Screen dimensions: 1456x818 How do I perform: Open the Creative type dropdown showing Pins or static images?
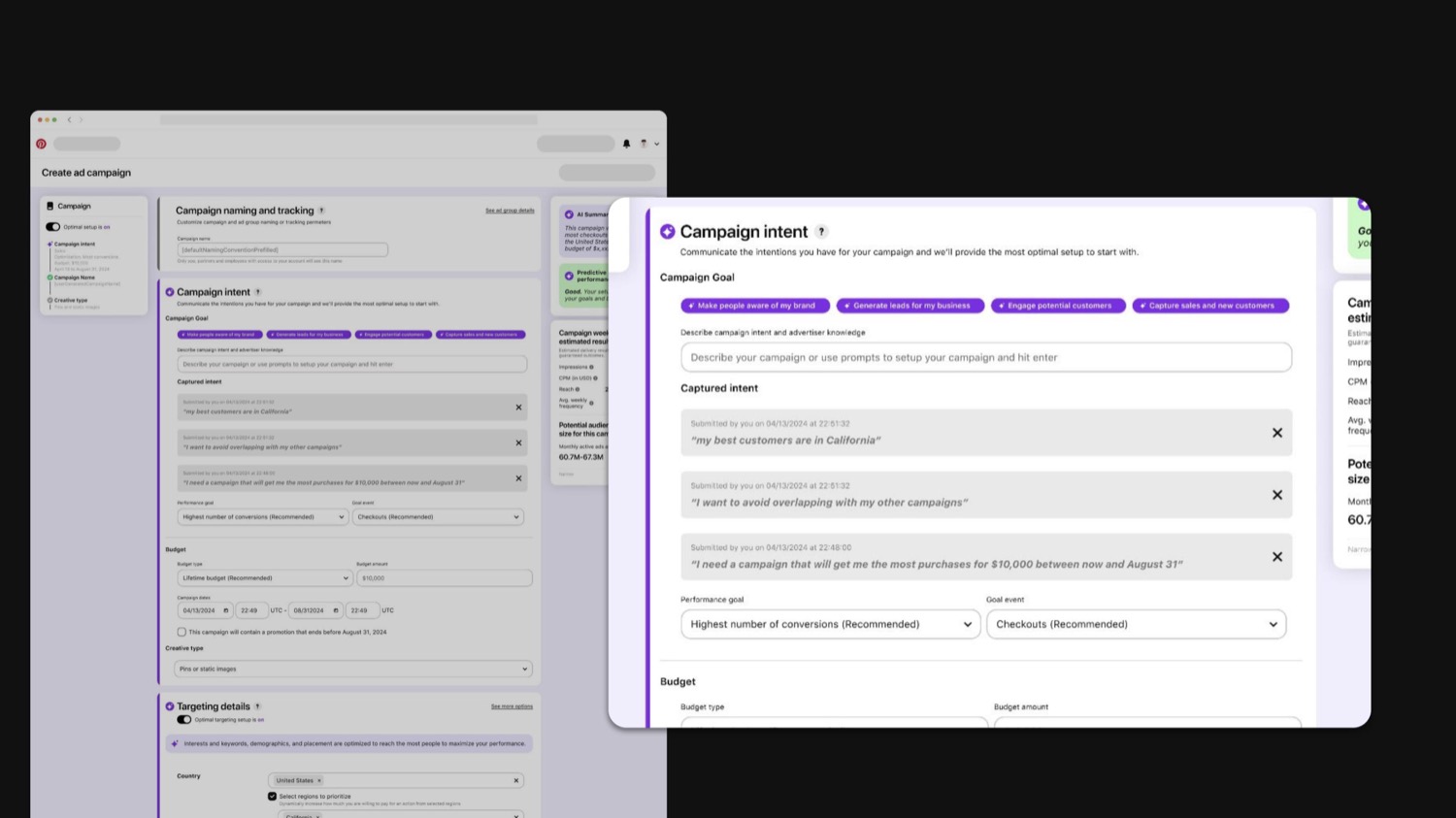[352, 669]
